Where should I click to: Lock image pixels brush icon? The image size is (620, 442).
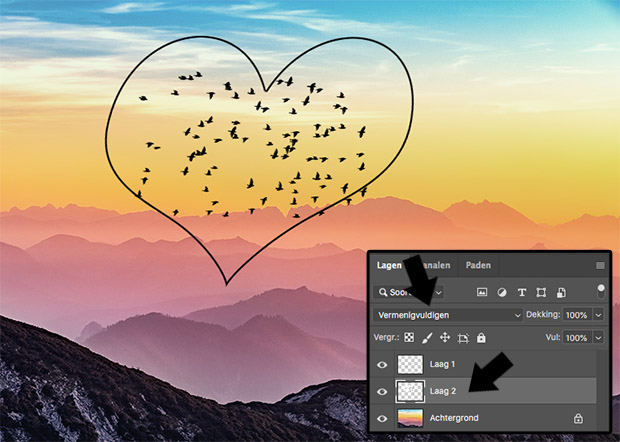click(x=427, y=338)
